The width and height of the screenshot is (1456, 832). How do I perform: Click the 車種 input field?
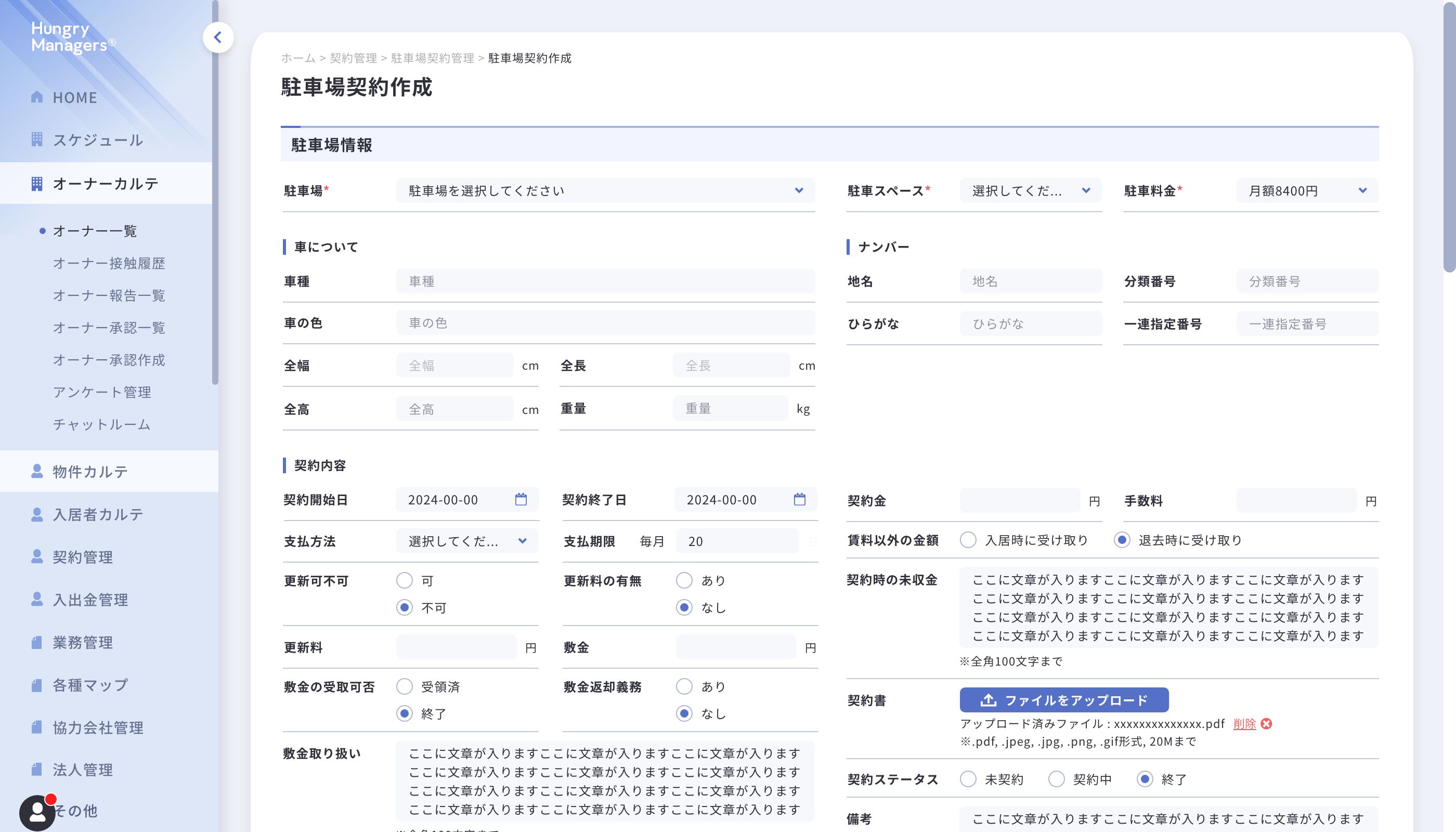(605, 281)
